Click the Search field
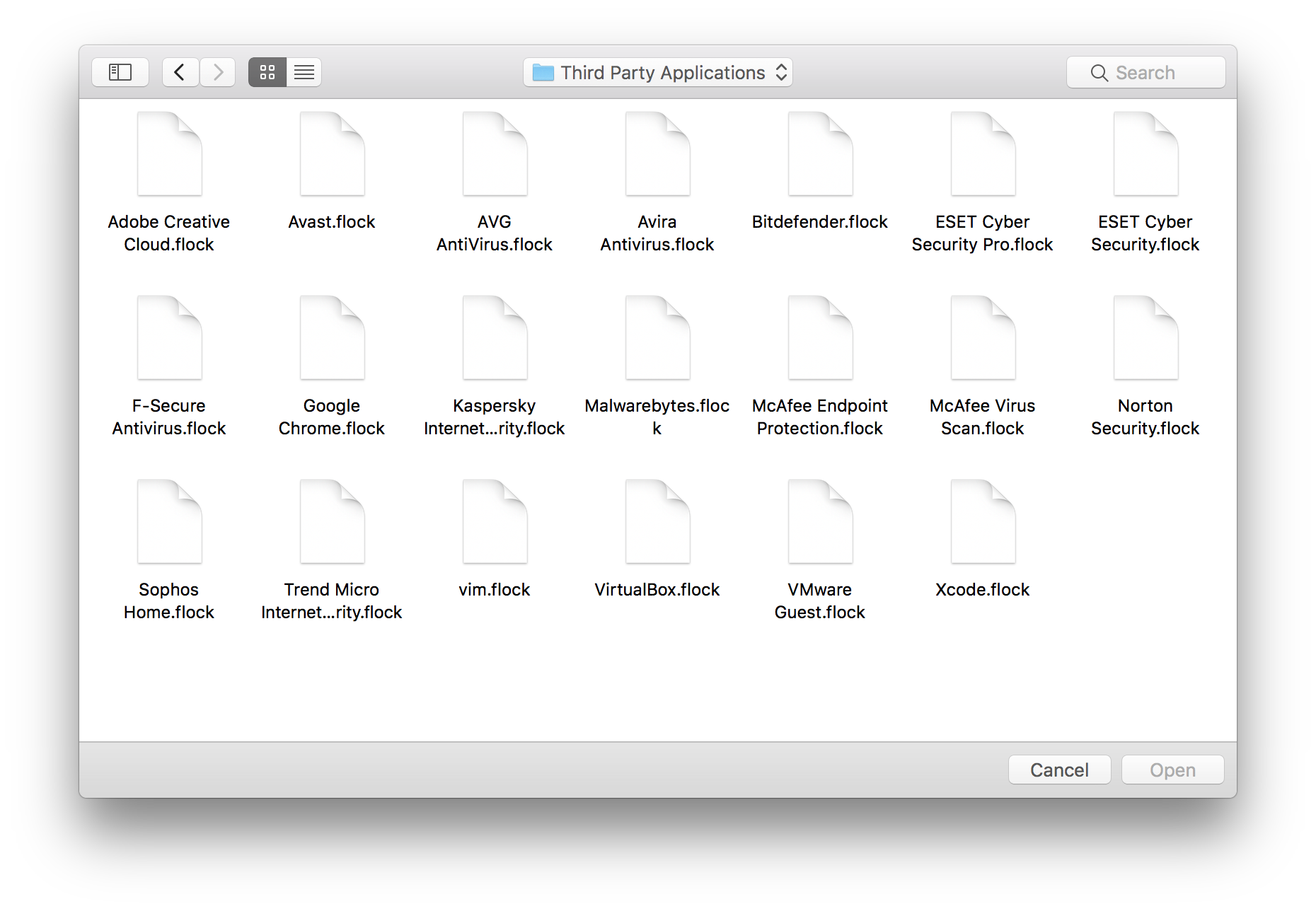Screen dimensions: 1316x911 point(1145,72)
